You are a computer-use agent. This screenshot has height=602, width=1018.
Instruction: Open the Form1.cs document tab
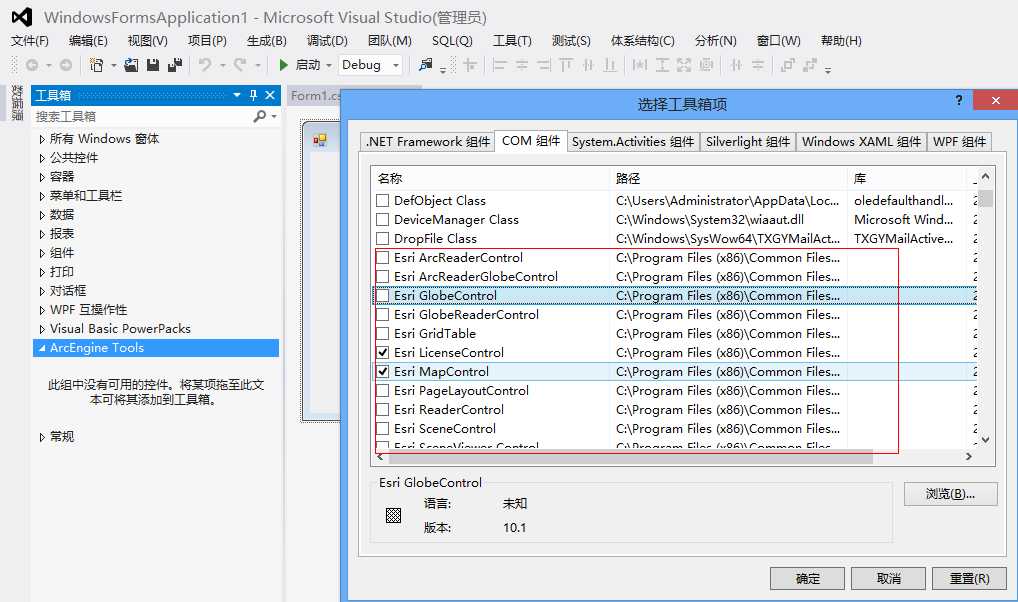pyautogui.click(x=315, y=95)
